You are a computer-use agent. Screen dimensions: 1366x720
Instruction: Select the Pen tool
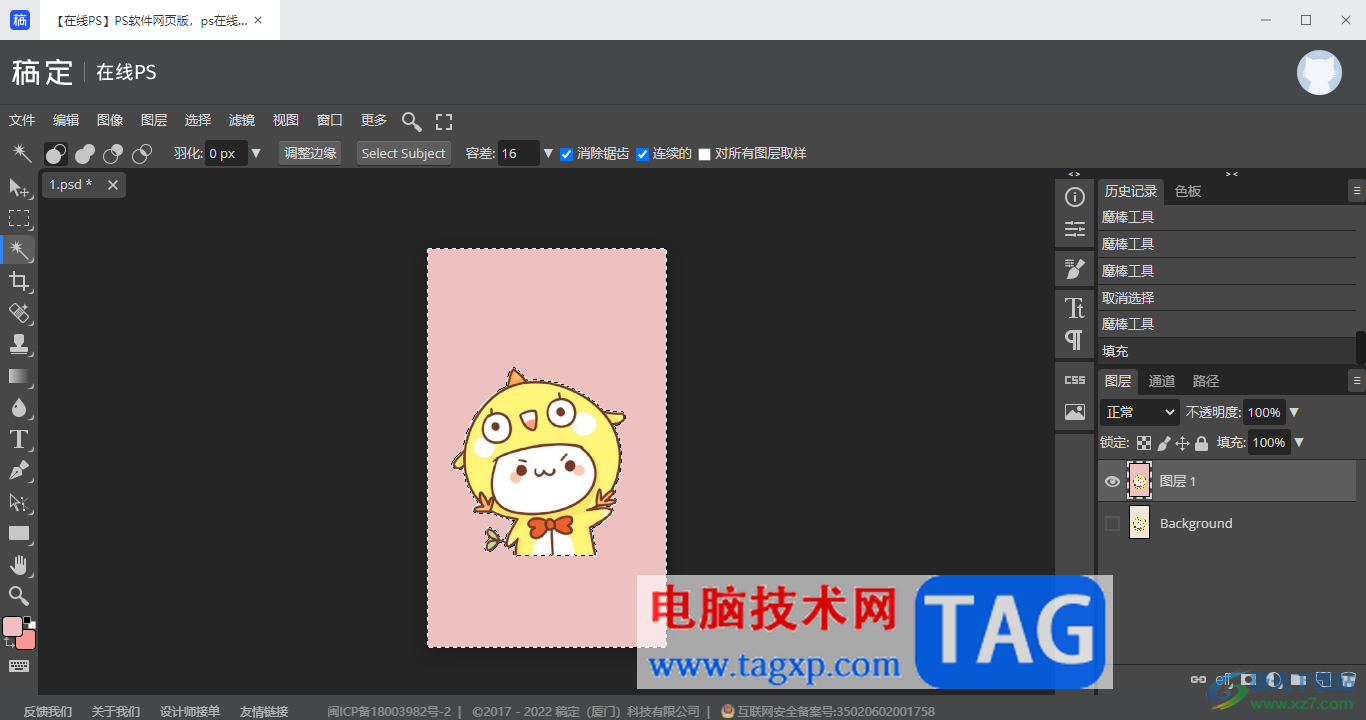(18, 470)
